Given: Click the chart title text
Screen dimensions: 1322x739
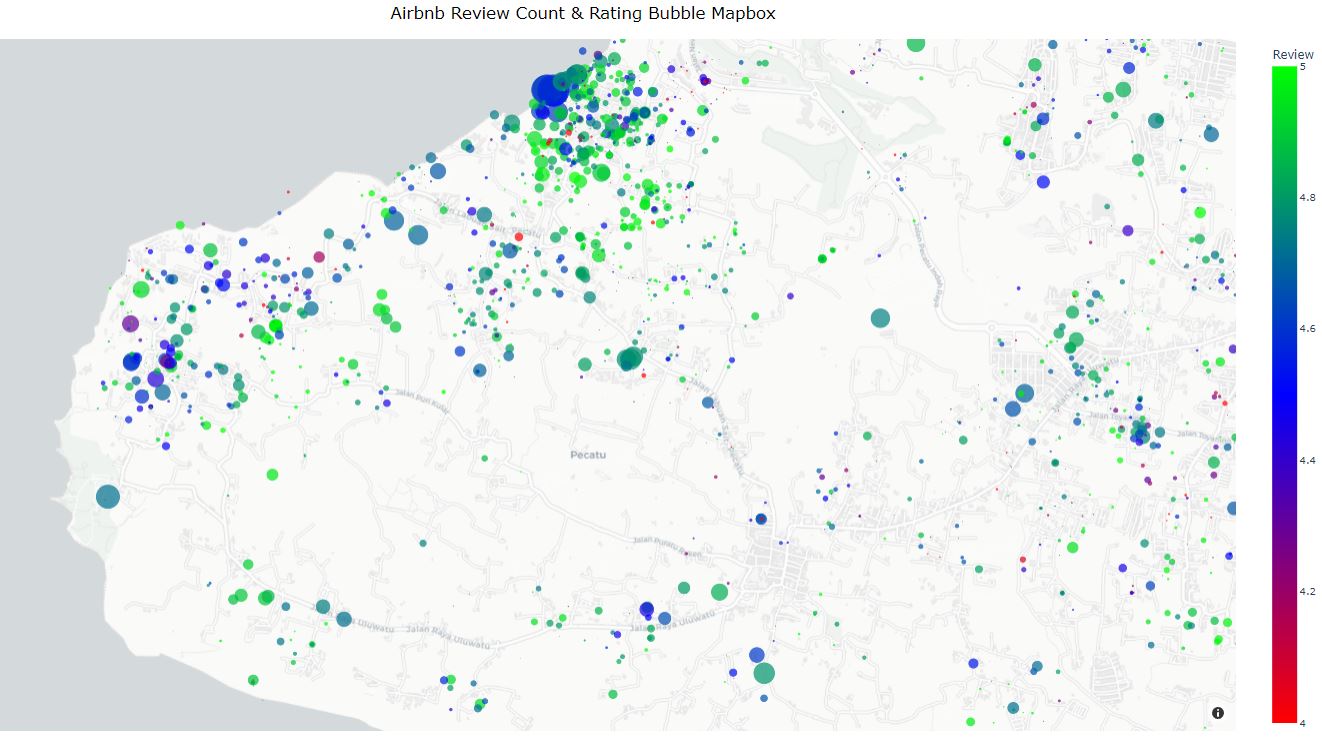Looking at the screenshot, I should click(x=582, y=14).
